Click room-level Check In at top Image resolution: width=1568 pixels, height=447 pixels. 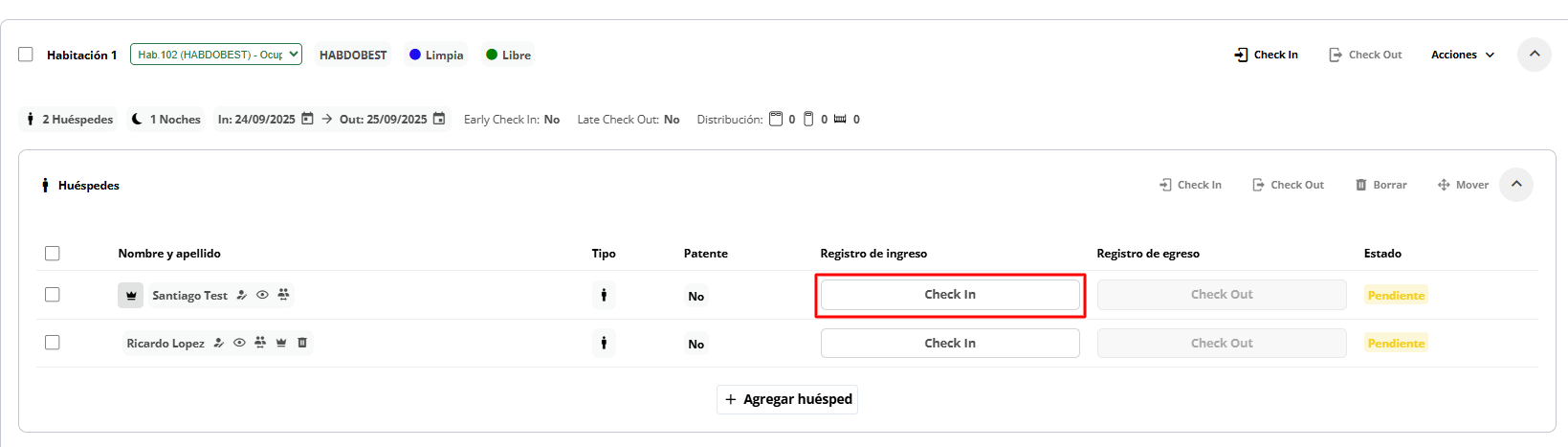[x=1266, y=55]
